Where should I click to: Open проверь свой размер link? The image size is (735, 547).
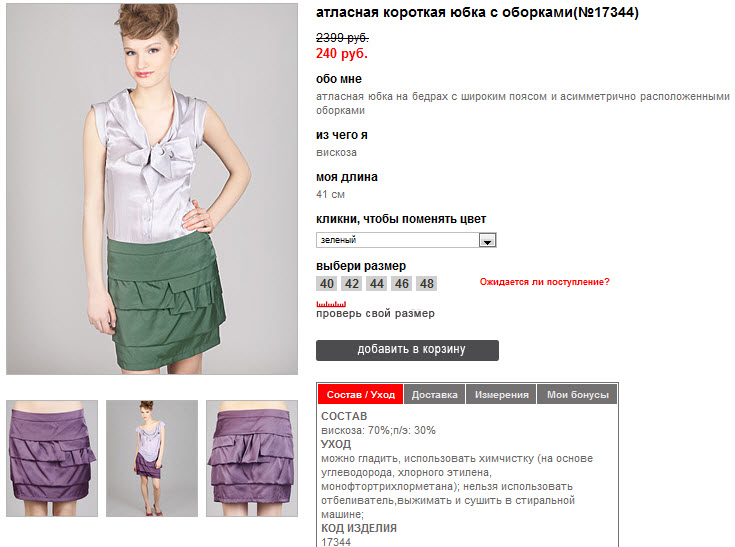(375, 313)
